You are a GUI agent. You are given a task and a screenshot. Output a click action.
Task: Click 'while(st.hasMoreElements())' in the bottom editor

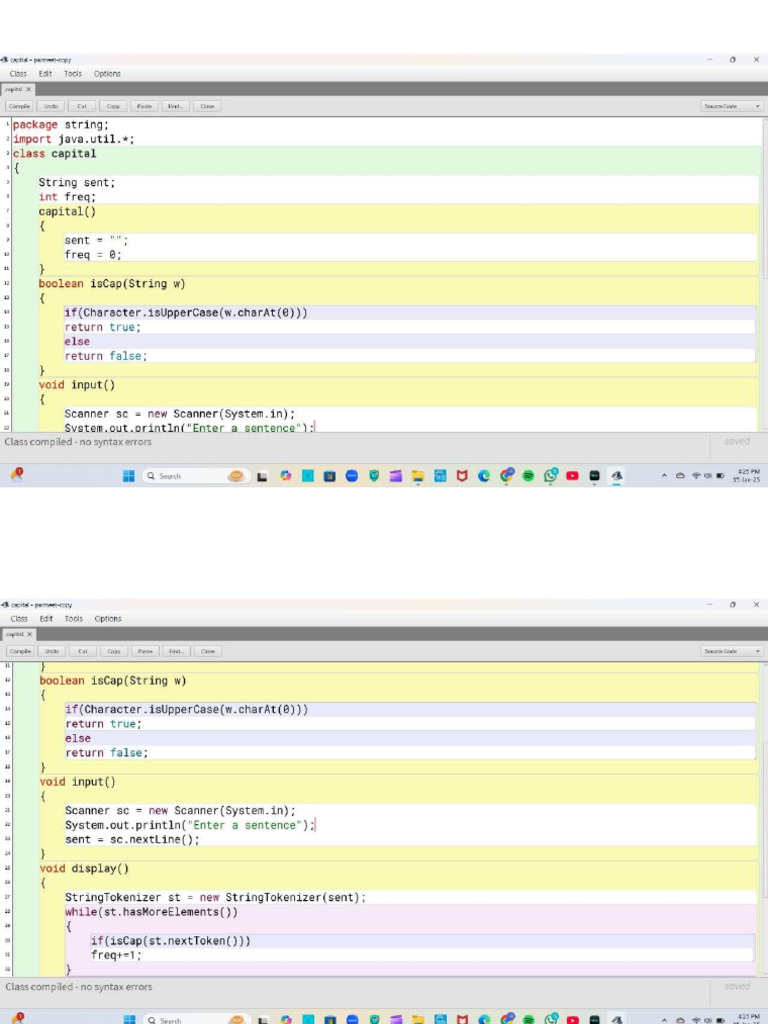click(x=152, y=912)
